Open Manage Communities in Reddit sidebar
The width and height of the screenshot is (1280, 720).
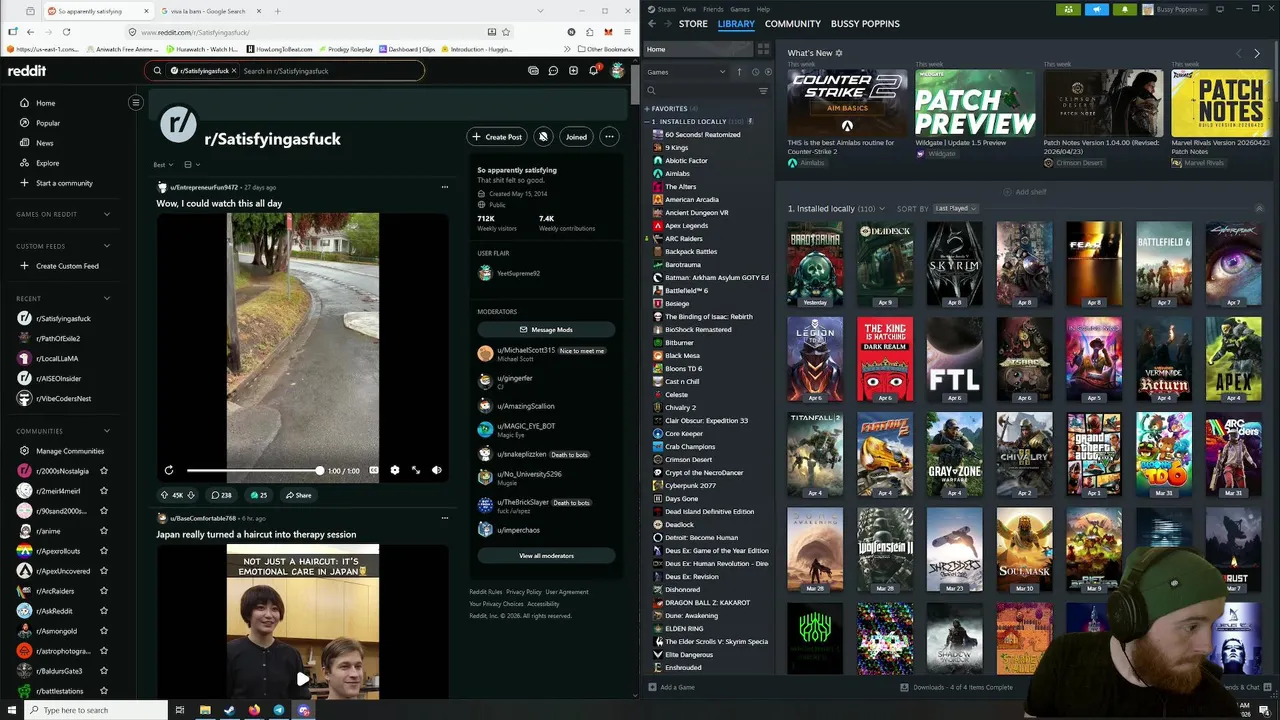click(x=70, y=451)
